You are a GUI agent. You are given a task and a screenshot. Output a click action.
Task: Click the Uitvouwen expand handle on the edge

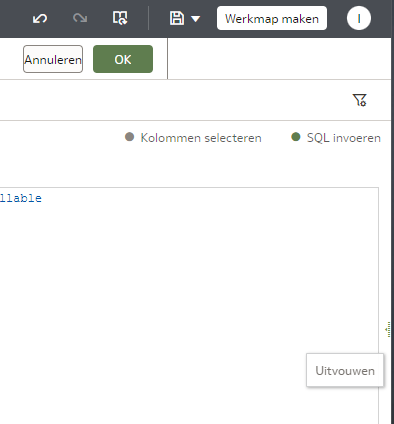coord(388,330)
